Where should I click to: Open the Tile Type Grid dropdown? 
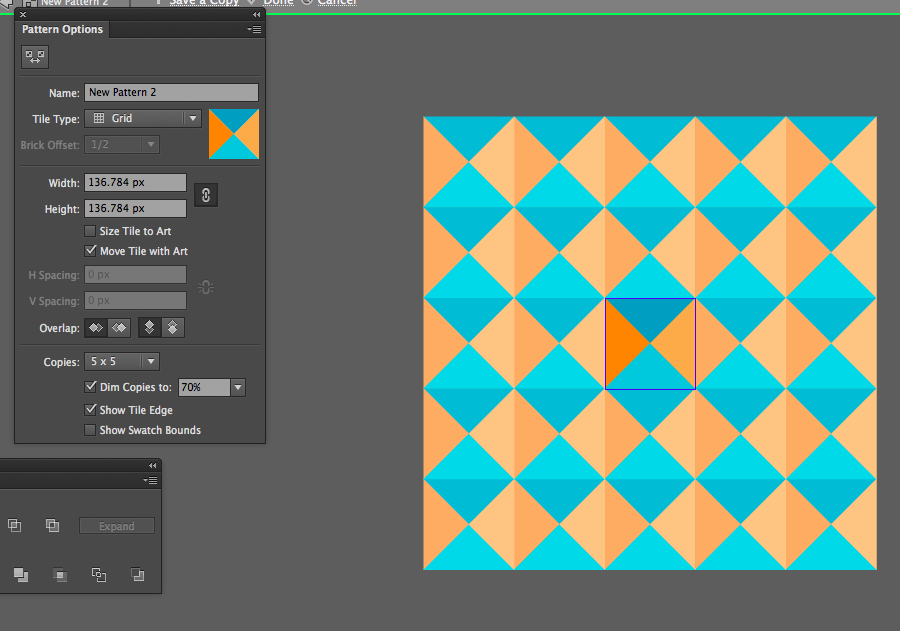[143, 118]
